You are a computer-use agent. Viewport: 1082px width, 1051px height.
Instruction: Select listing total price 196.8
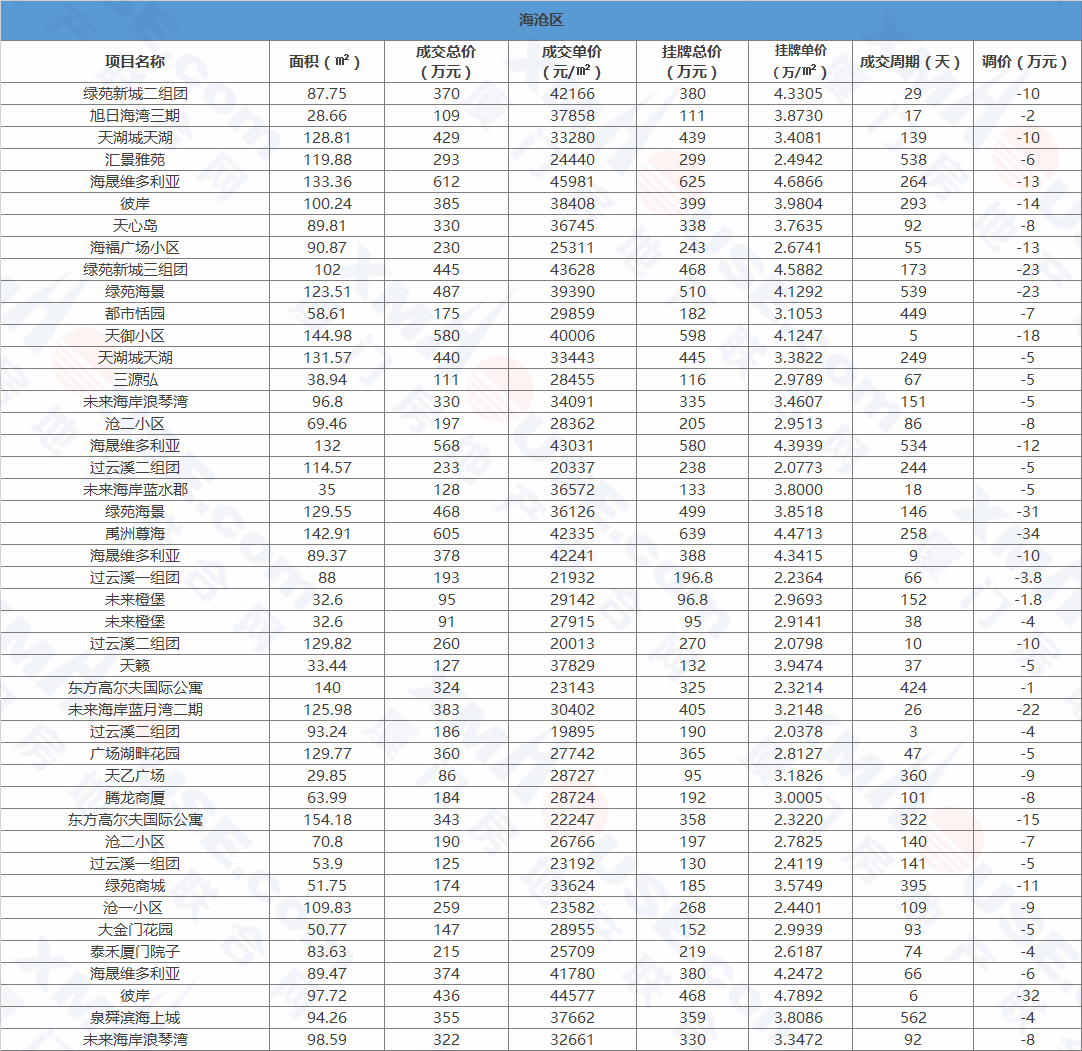tap(692, 578)
